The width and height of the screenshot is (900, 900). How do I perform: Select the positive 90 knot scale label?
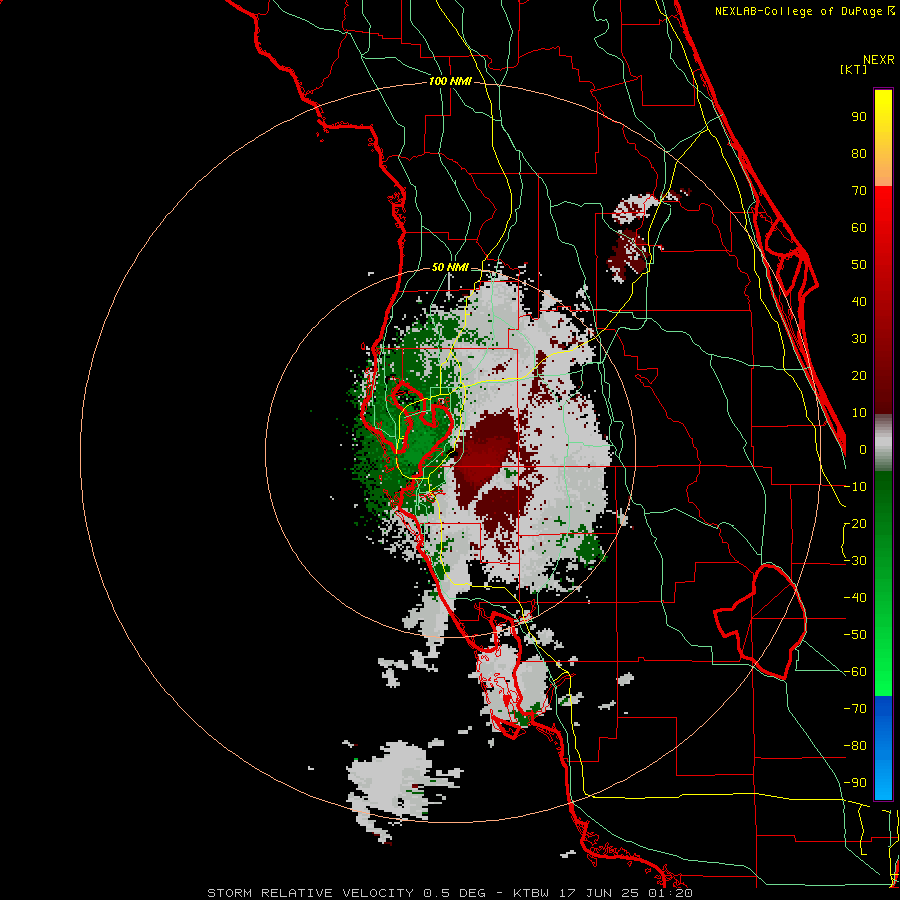pos(859,117)
